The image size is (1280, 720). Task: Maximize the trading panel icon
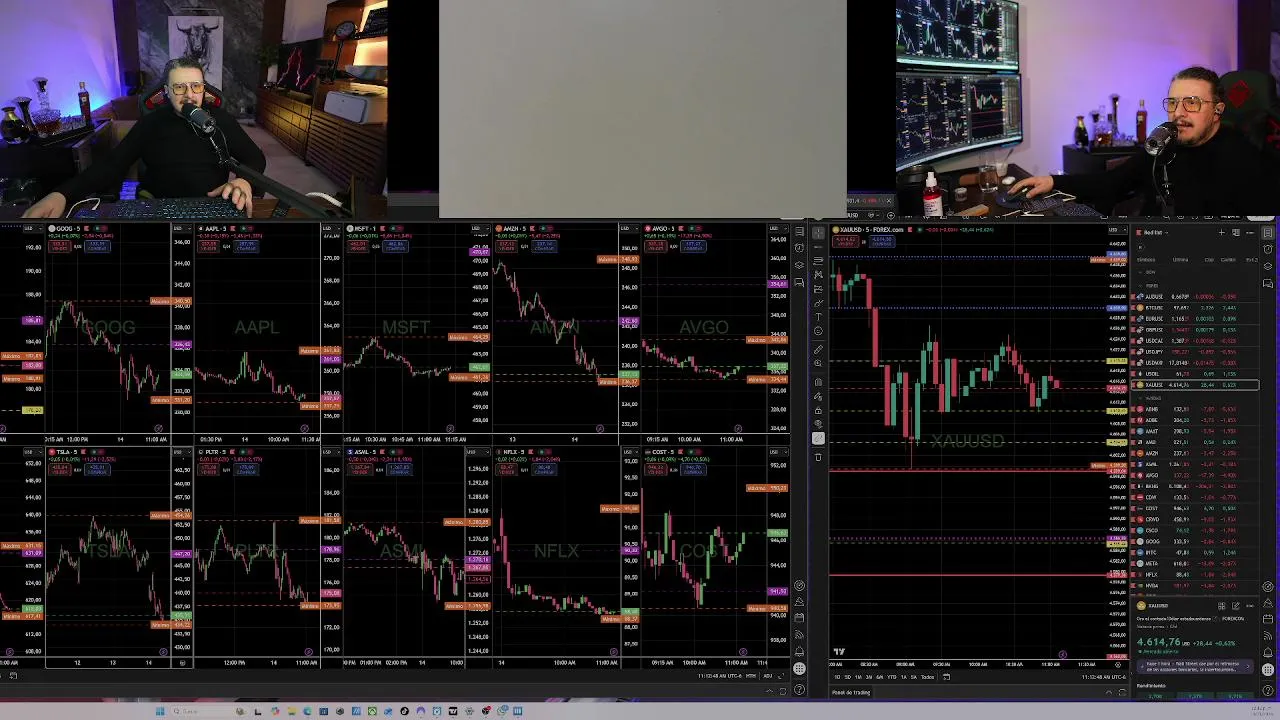(1123, 692)
